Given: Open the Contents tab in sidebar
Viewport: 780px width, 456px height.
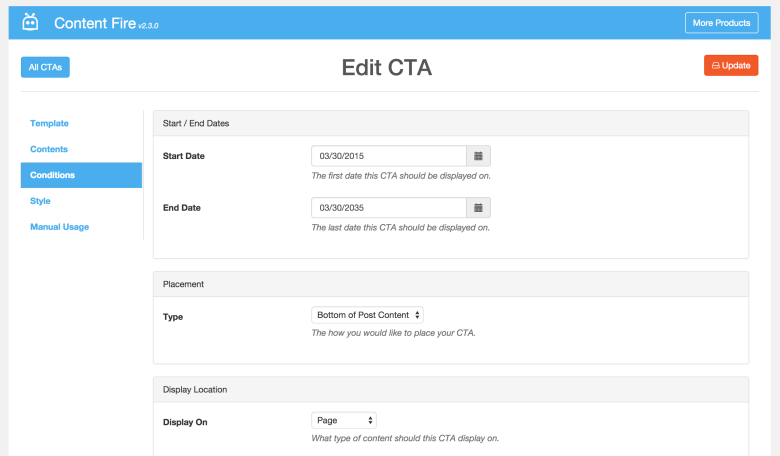Looking at the screenshot, I should point(50,149).
